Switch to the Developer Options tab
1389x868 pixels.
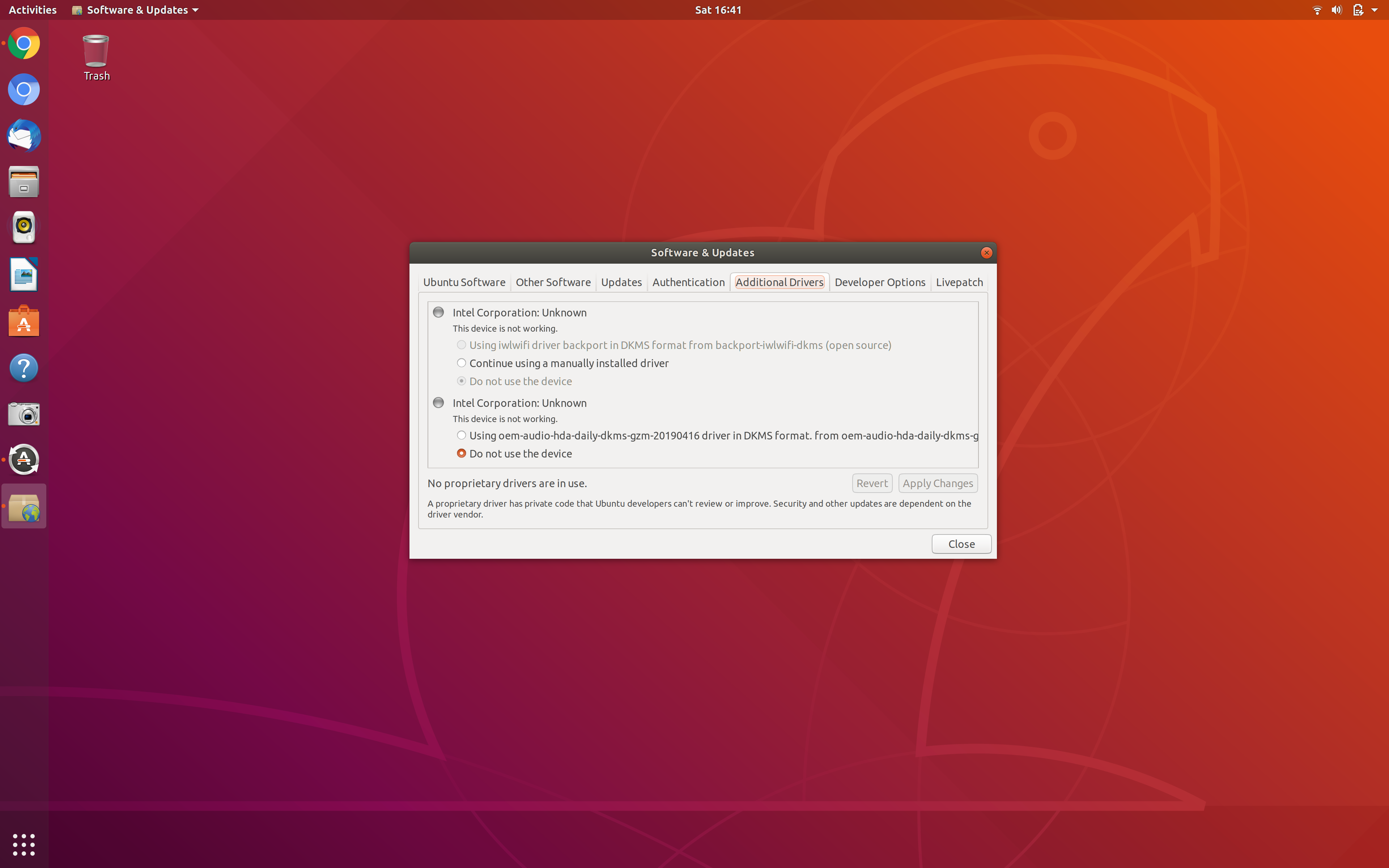[879, 282]
